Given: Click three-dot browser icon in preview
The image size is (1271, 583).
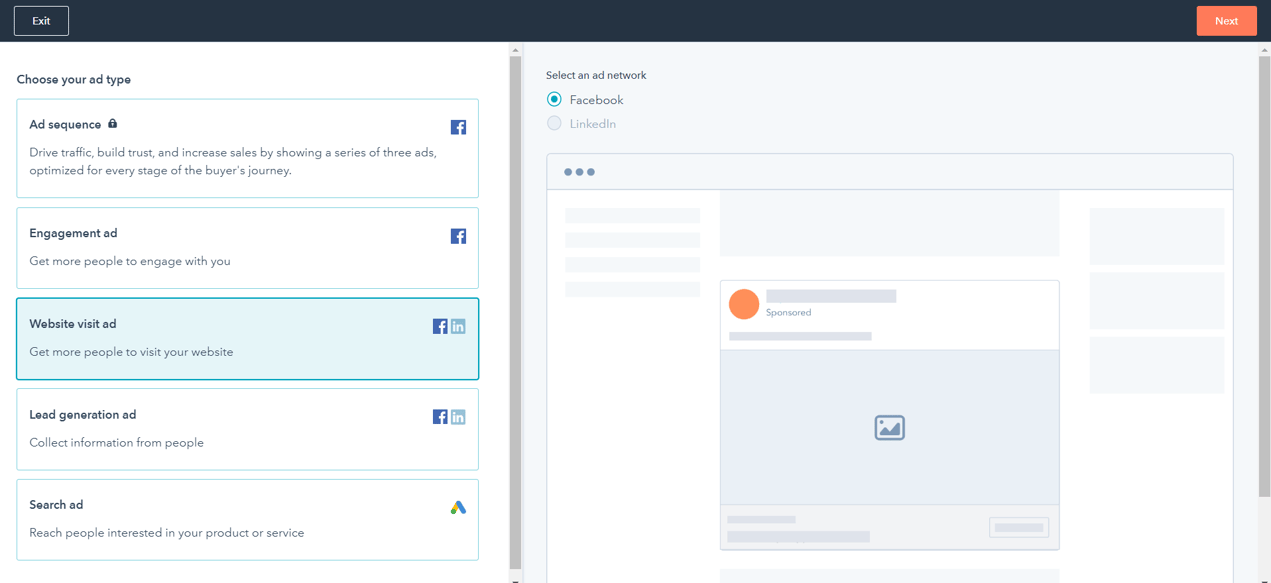Looking at the screenshot, I should [579, 172].
